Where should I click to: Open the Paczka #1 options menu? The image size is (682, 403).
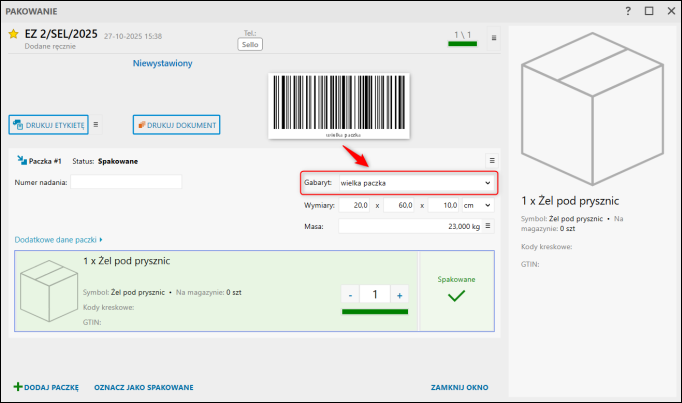[491, 160]
